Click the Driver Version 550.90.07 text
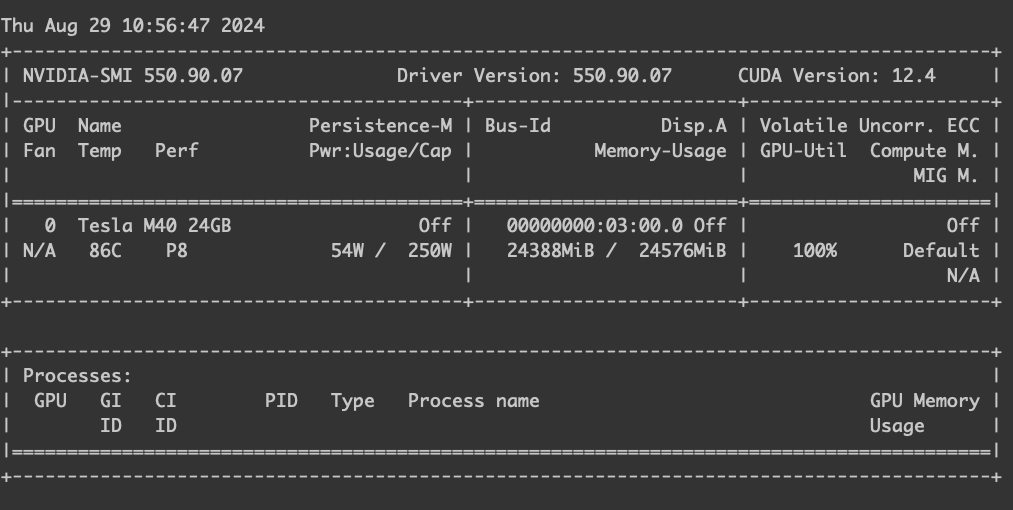The image size is (1013, 510). click(534, 76)
